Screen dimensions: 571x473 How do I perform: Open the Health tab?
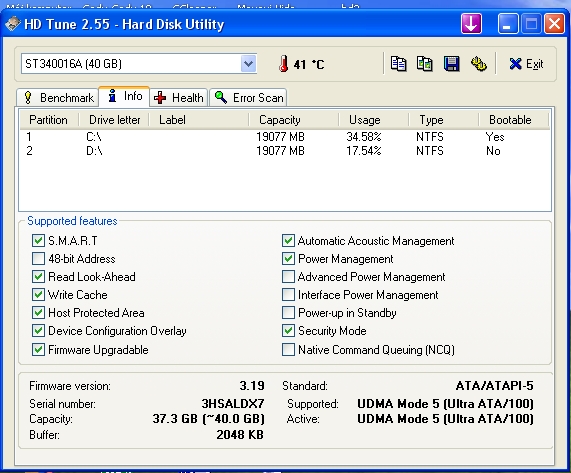(x=179, y=98)
